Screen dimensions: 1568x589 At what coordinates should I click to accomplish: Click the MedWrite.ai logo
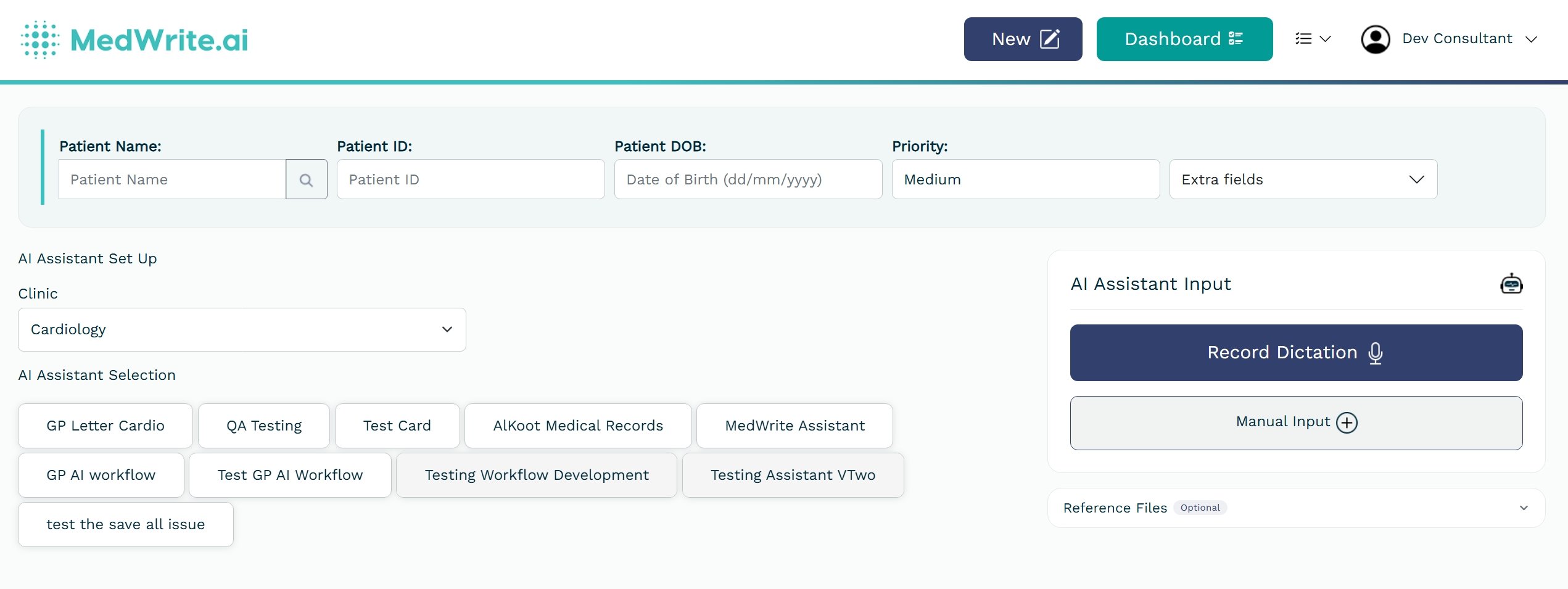click(134, 39)
